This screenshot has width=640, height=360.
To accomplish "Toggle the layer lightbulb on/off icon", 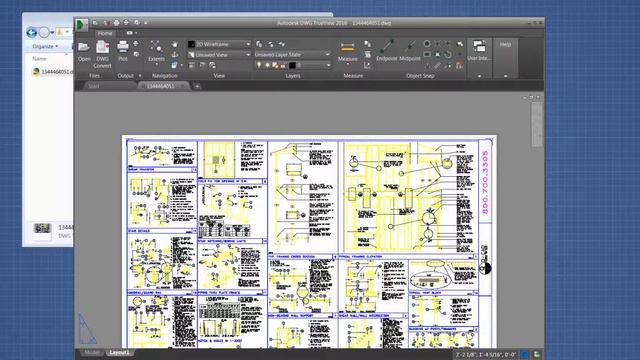I will 259,65.
